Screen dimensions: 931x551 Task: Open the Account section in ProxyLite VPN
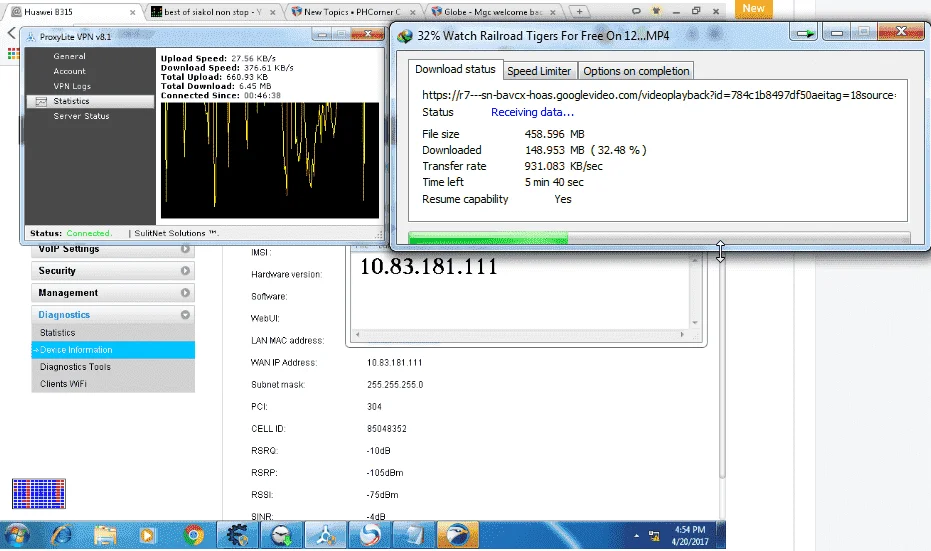pyautogui.click(x=69, y=71)
